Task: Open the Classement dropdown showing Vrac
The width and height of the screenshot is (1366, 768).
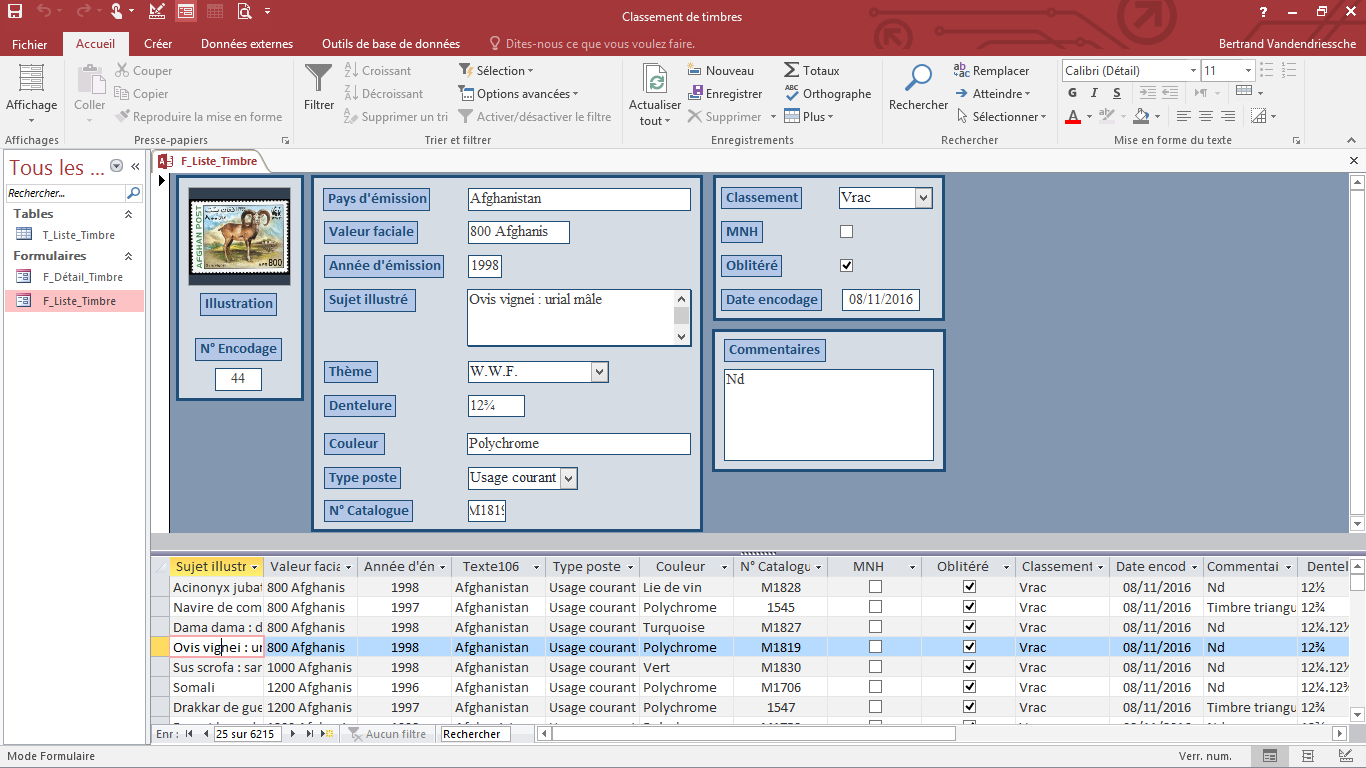Action: pyautogui.click(x=923, y=198)
